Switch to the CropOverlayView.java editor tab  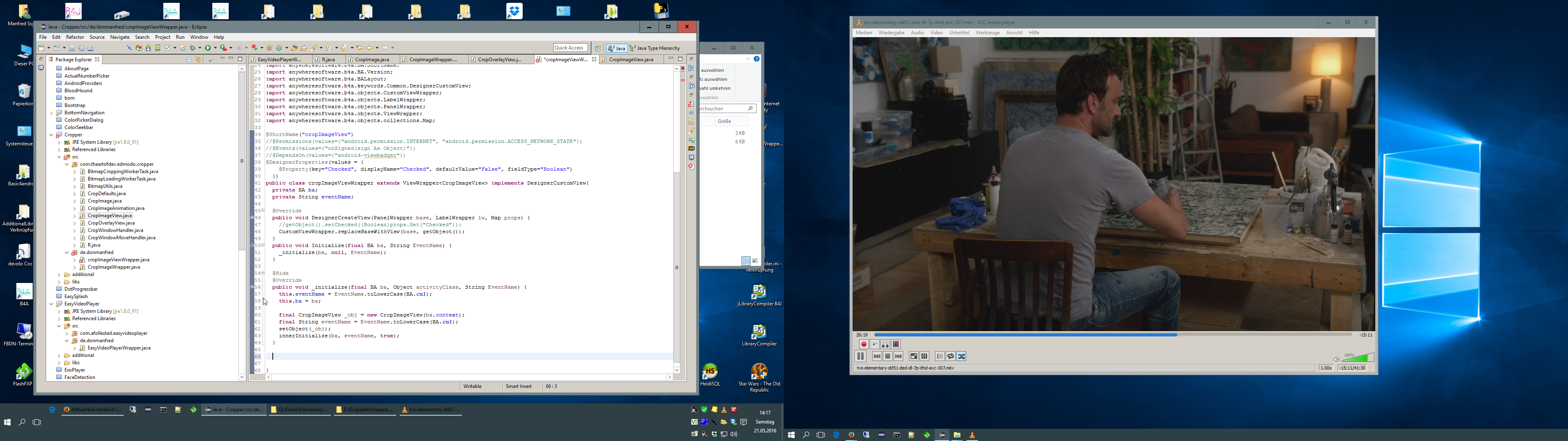click(499, 60)
